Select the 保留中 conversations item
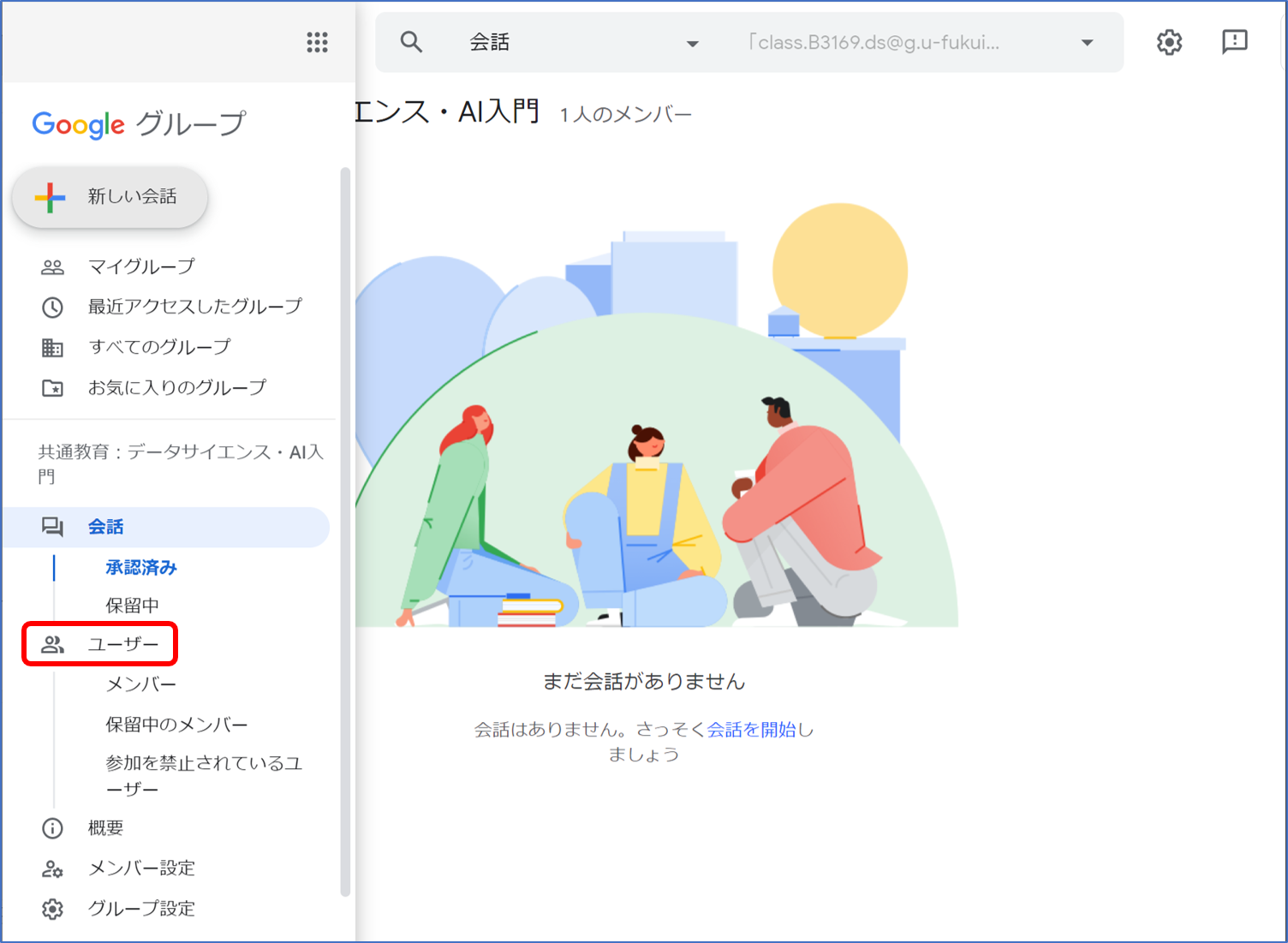 coord(132,606)
